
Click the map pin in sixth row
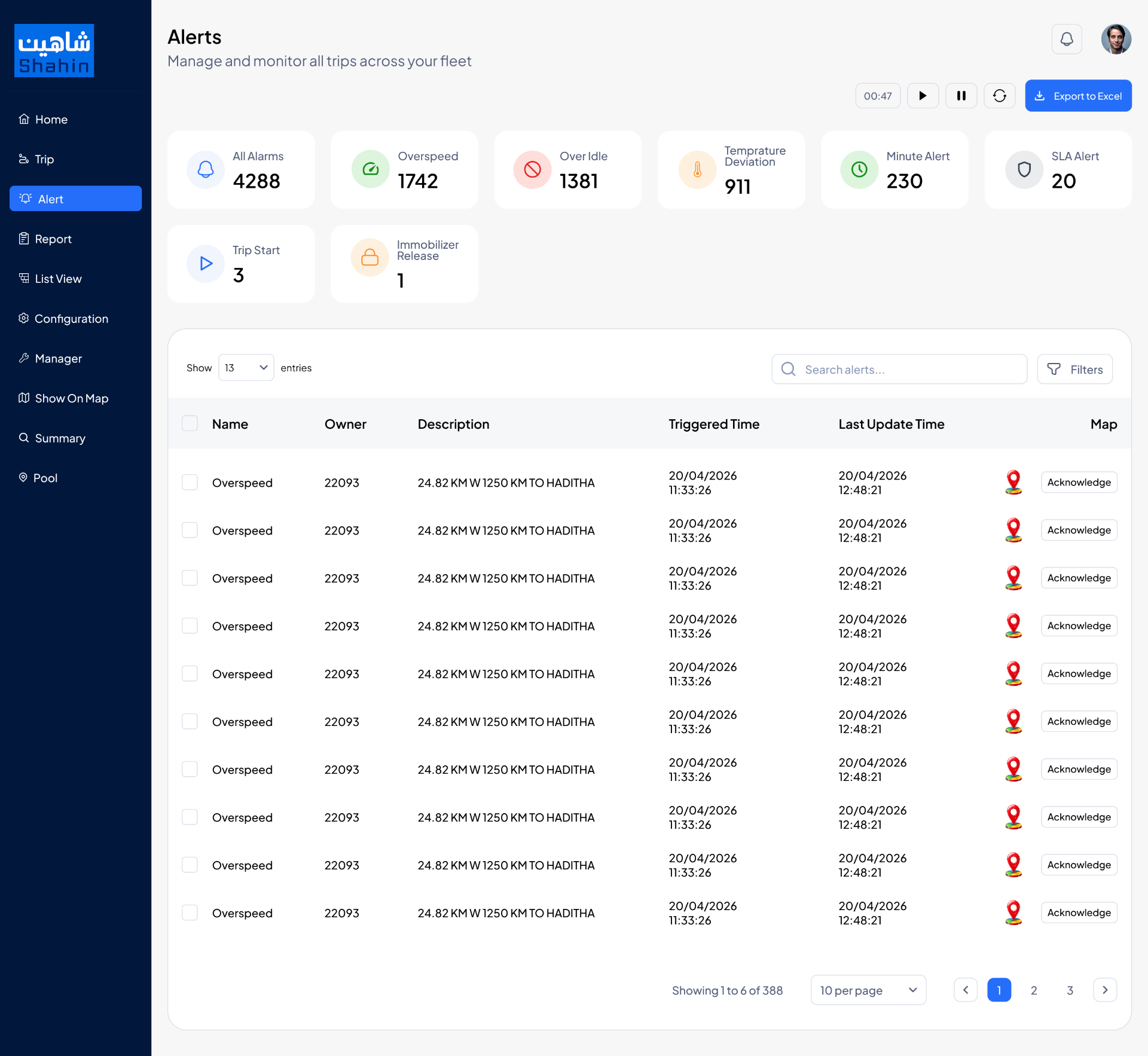click(x=1013, y=721)
